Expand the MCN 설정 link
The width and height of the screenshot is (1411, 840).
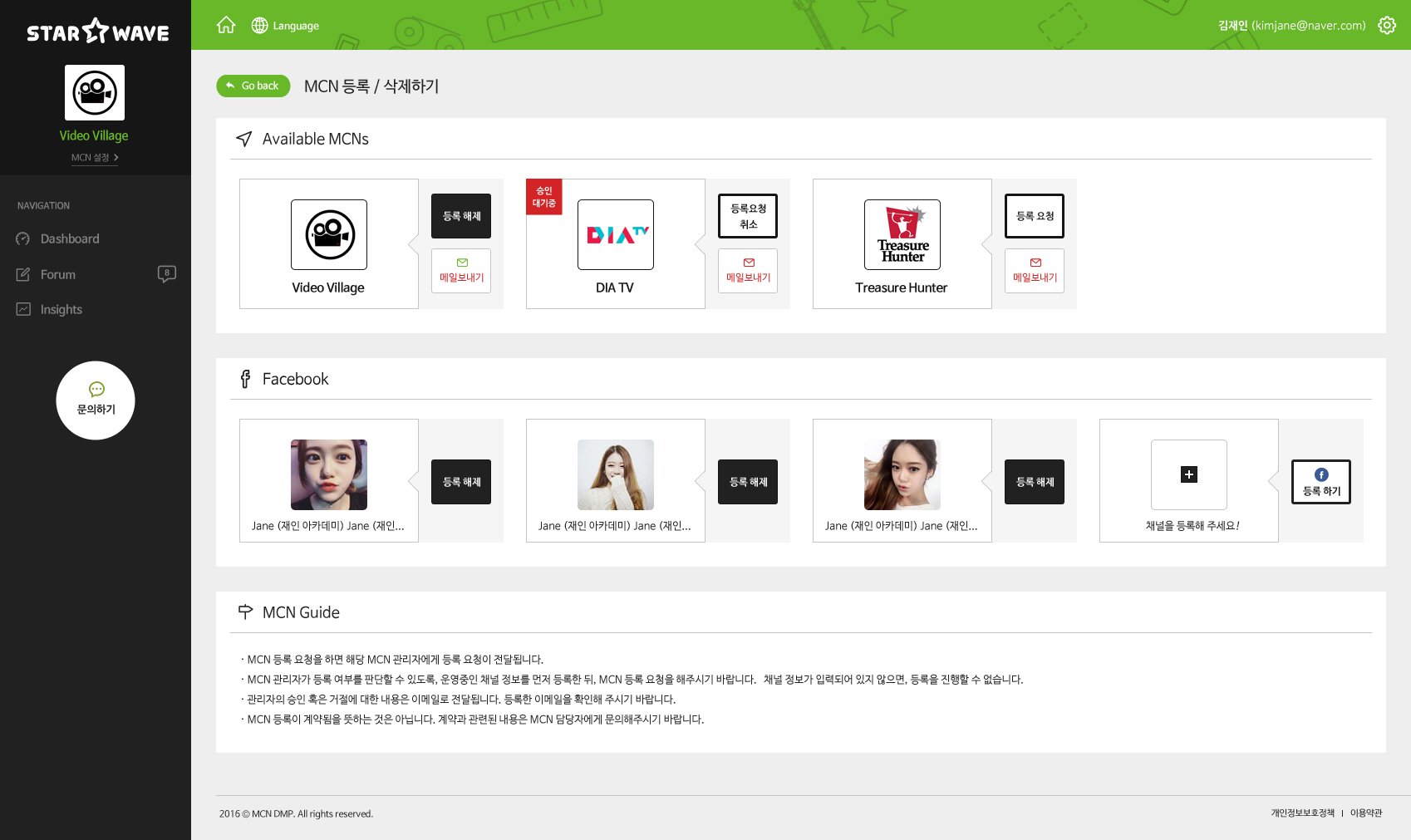pyautogui.click(x=94, y=158)
